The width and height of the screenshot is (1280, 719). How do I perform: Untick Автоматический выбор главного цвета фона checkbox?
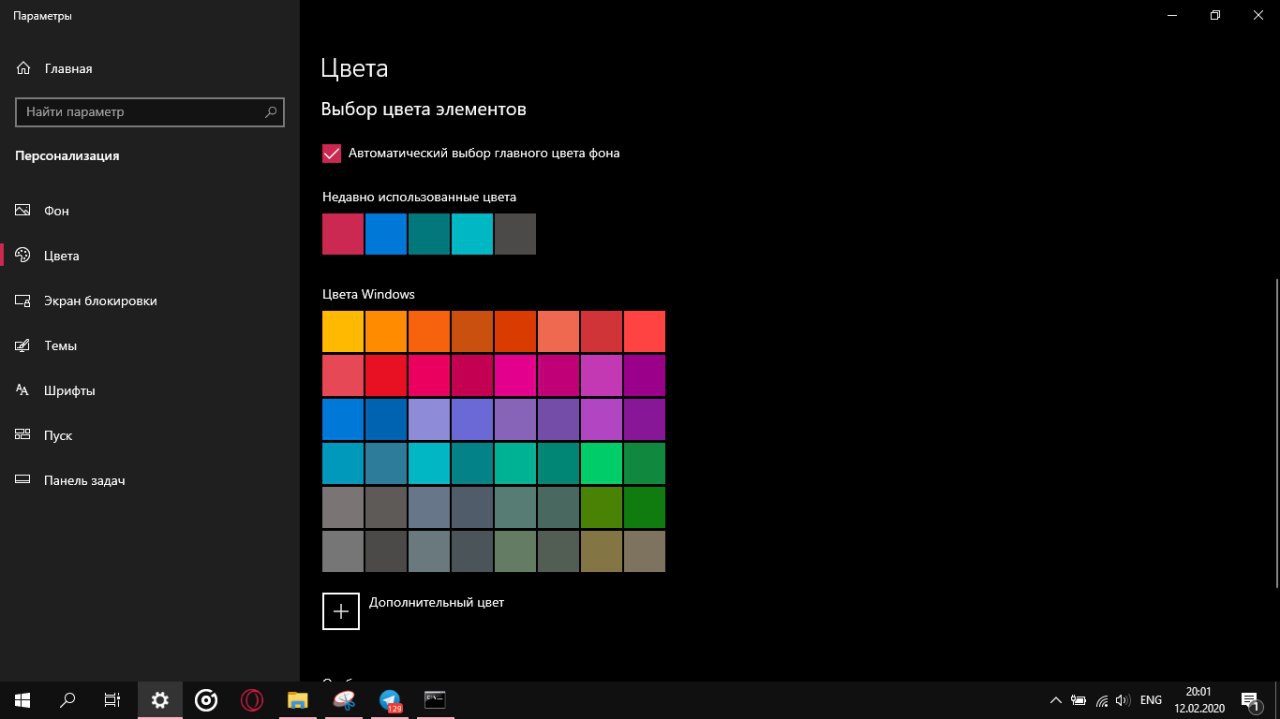332,154
